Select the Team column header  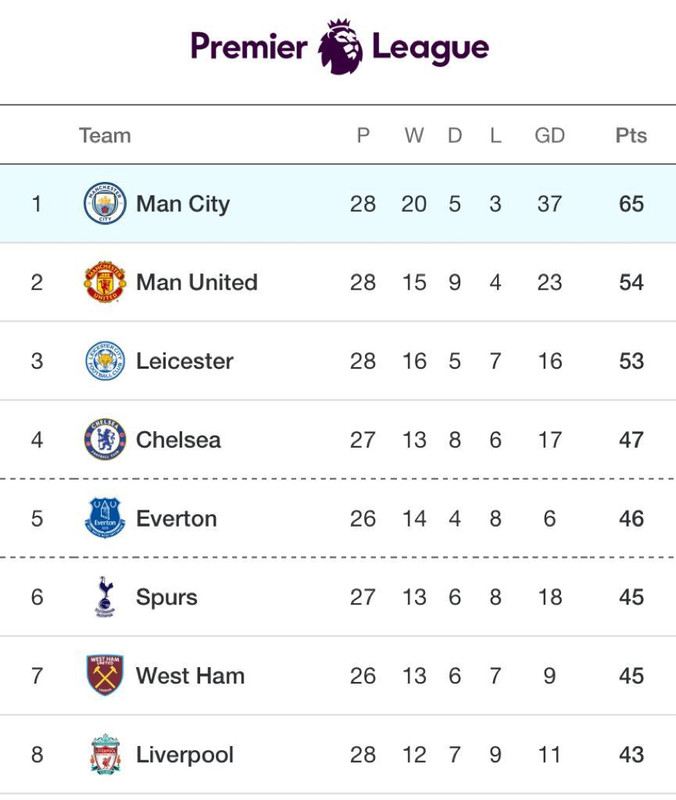pos(105,135)
